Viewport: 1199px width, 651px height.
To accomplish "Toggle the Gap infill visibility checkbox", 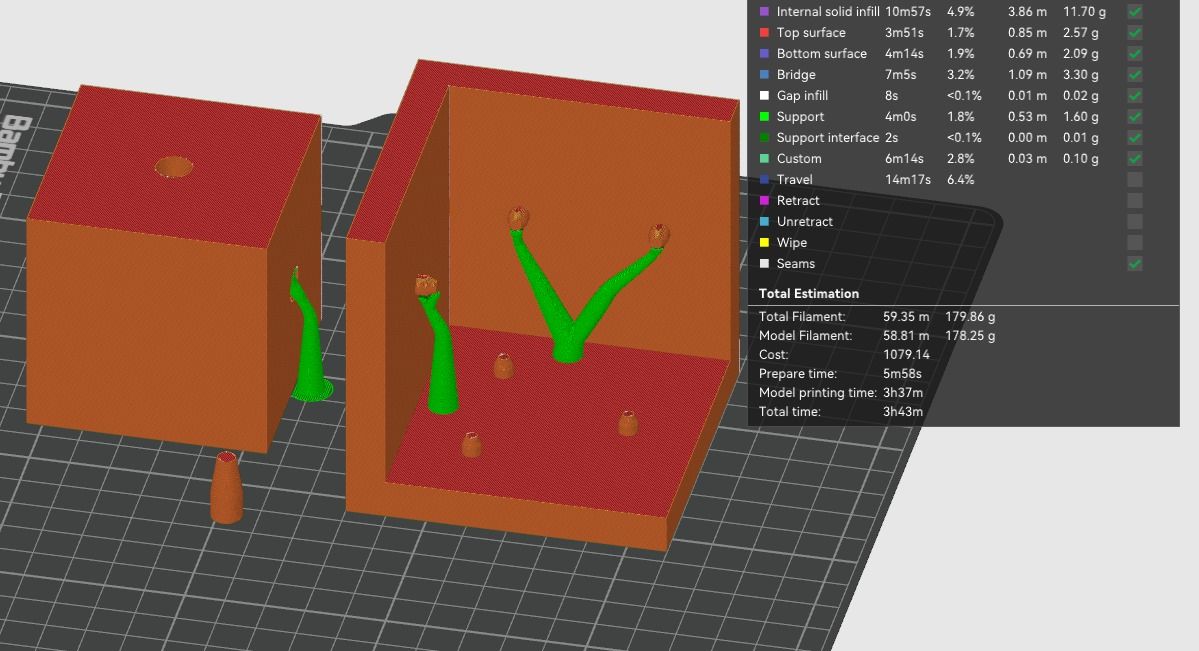I will click(x=1135, y=96).
